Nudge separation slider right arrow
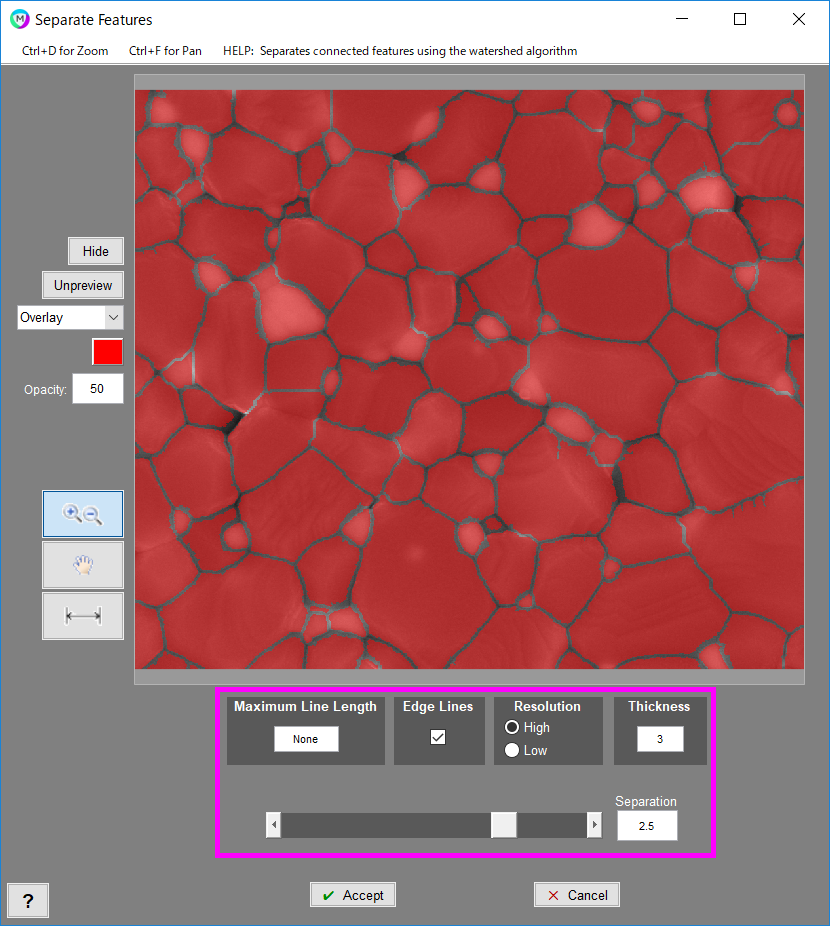The image size is (830, 926). click(594, 825)
